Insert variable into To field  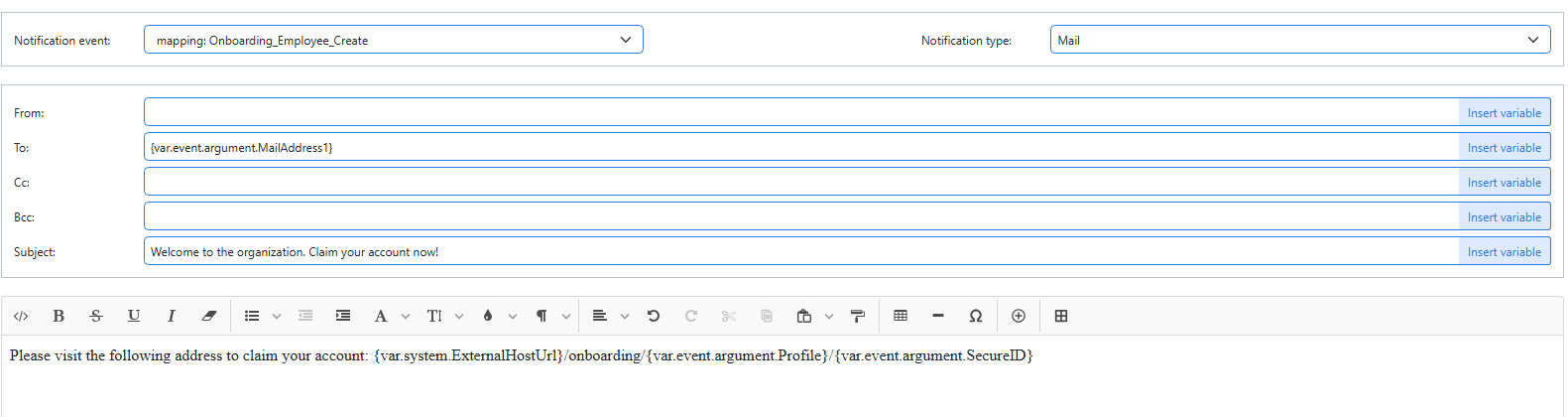tap(1505, 147)
